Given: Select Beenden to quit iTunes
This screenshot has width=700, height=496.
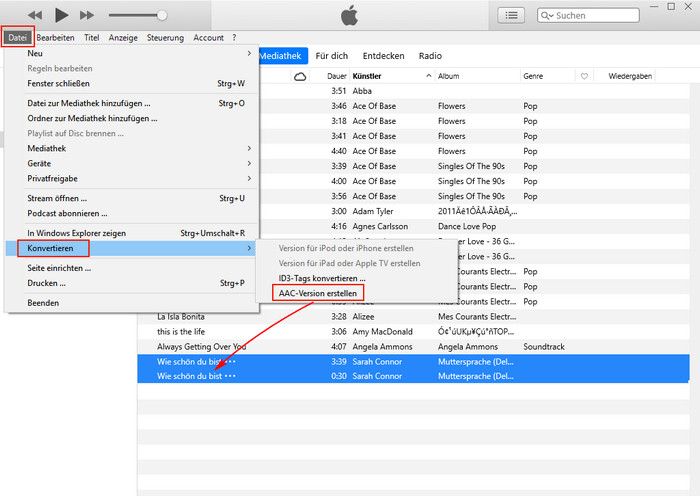Looking at the screenshot, I should click(132, 303).
